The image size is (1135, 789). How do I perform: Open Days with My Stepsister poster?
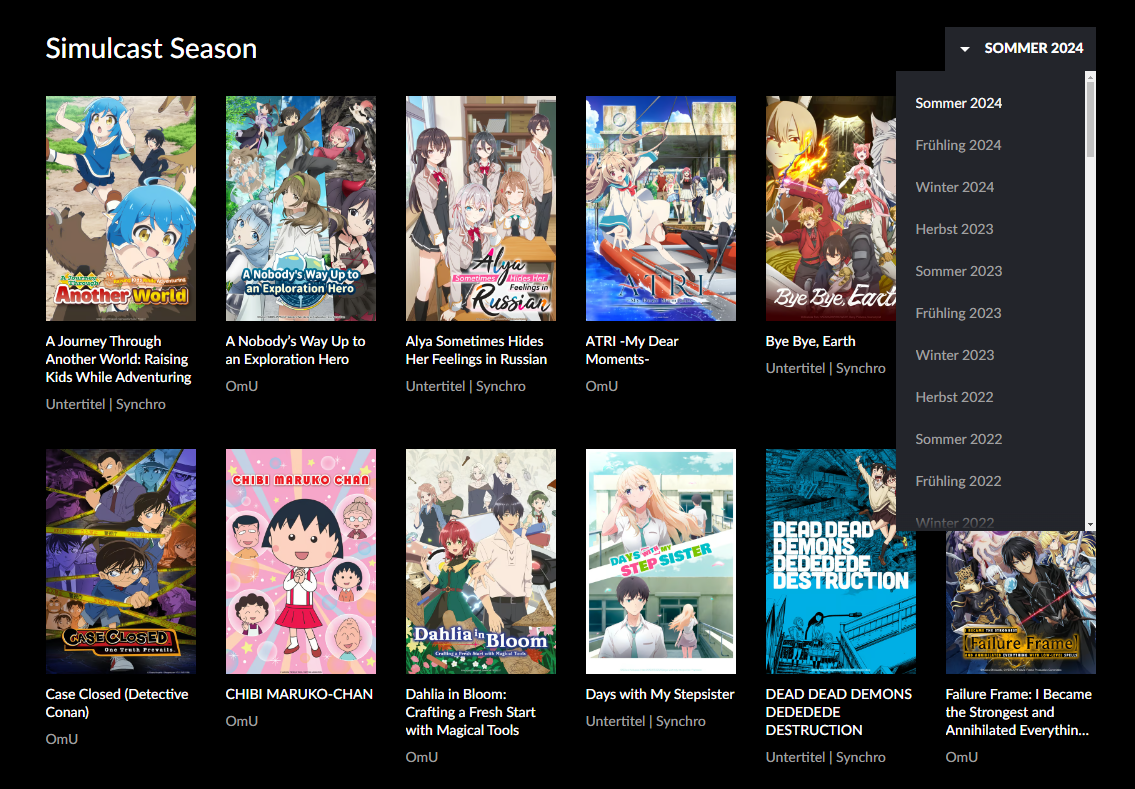661,562
